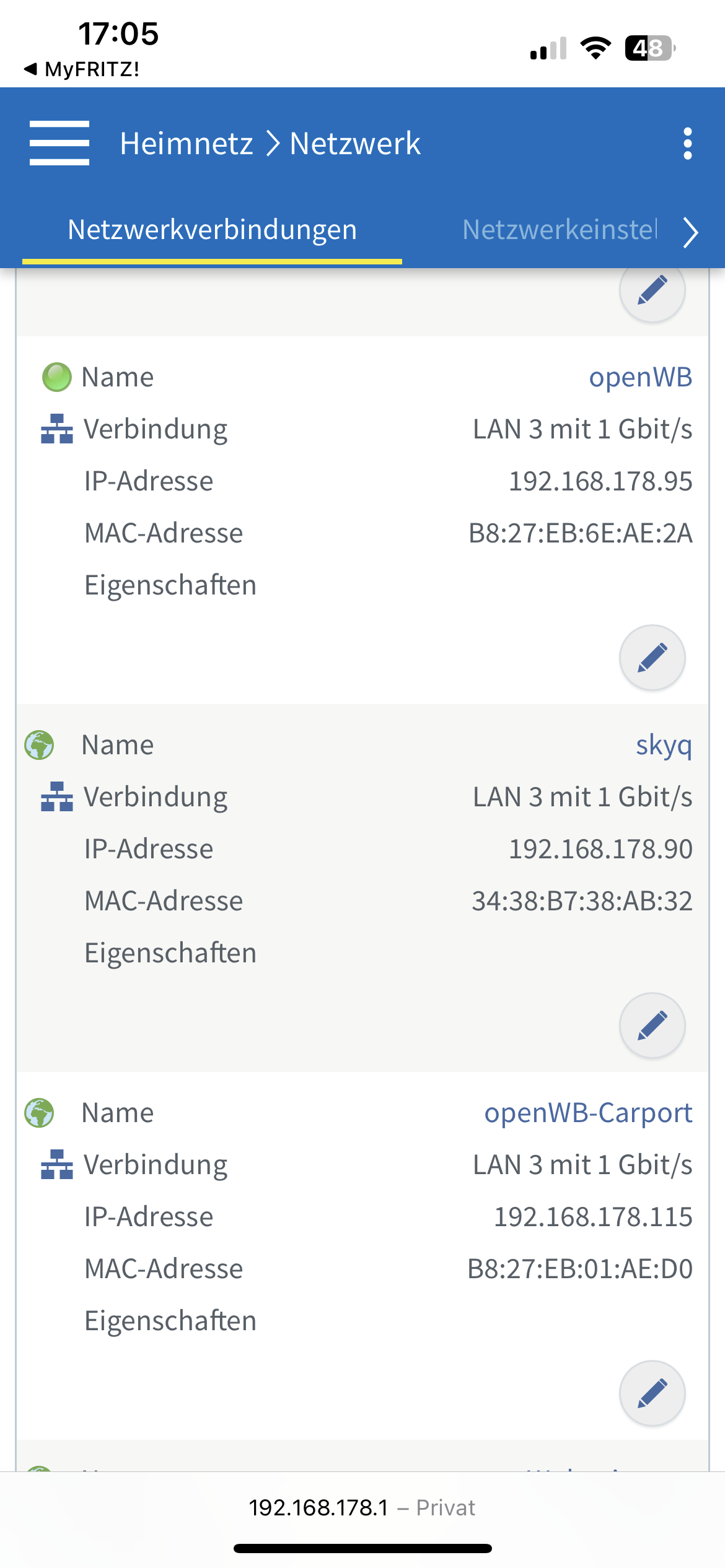The height and width of the screenshot is (1568, 725).
Task: Click the globe icon next to skyq
Action: (39, 745)
